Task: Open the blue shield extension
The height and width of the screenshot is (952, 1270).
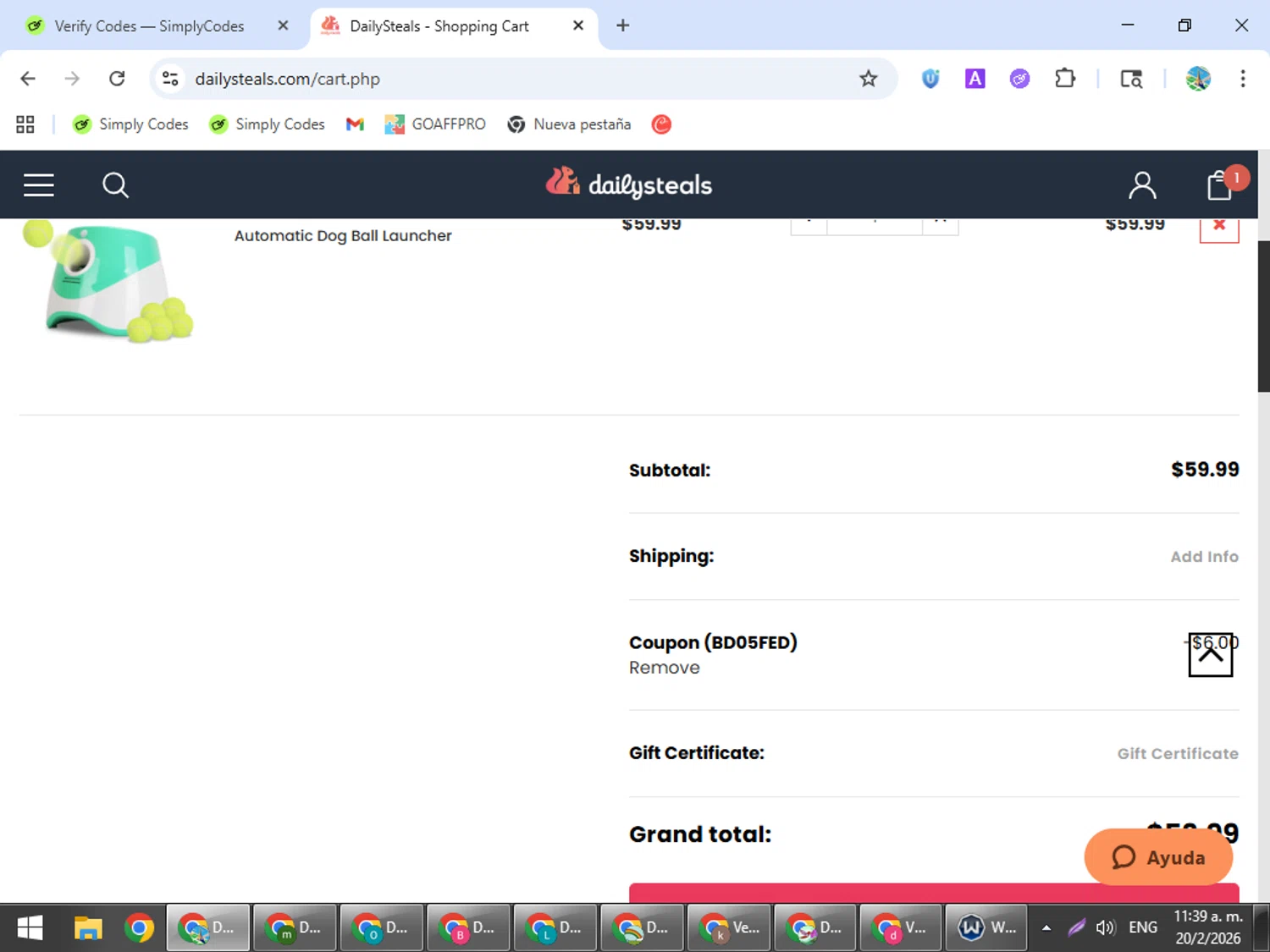Action: (x=930, y=79)
